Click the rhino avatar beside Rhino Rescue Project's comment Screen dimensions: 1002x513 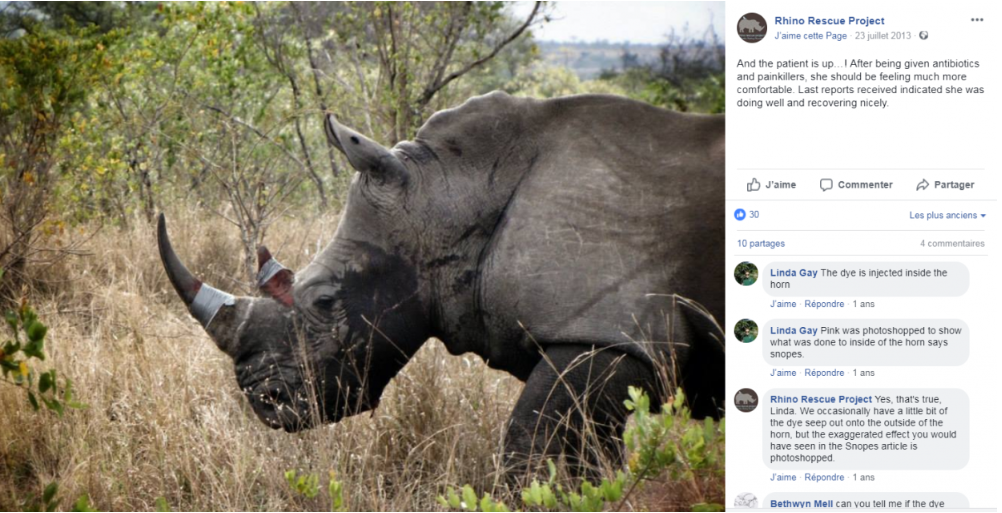tap(746, 400)
